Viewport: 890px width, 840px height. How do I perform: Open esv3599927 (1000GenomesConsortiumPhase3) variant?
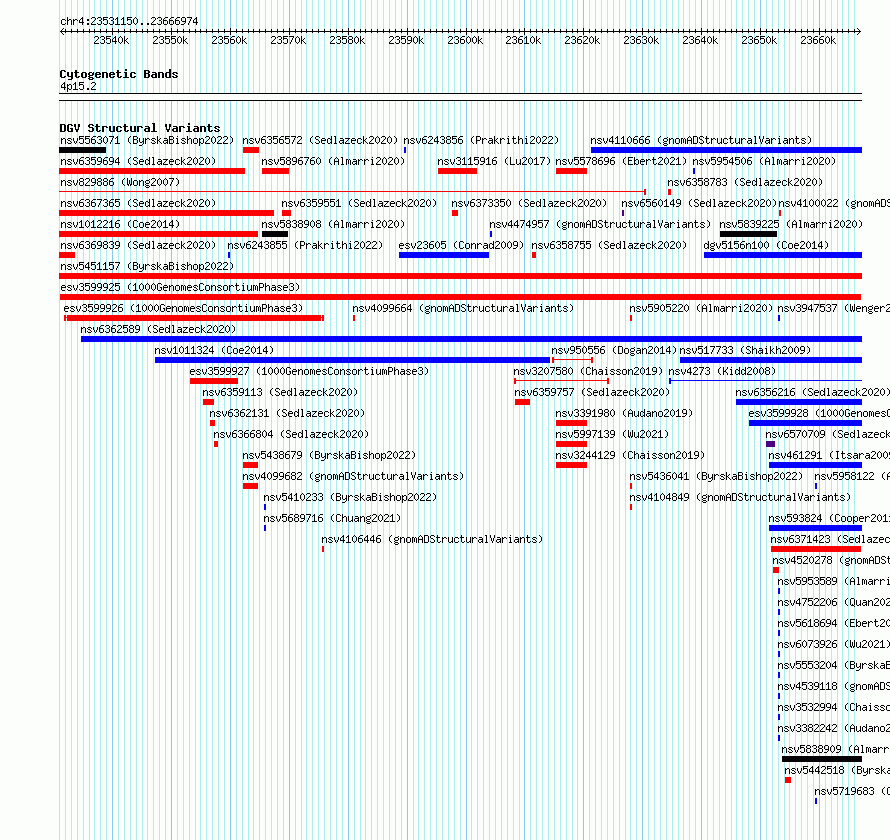point(309,371)
